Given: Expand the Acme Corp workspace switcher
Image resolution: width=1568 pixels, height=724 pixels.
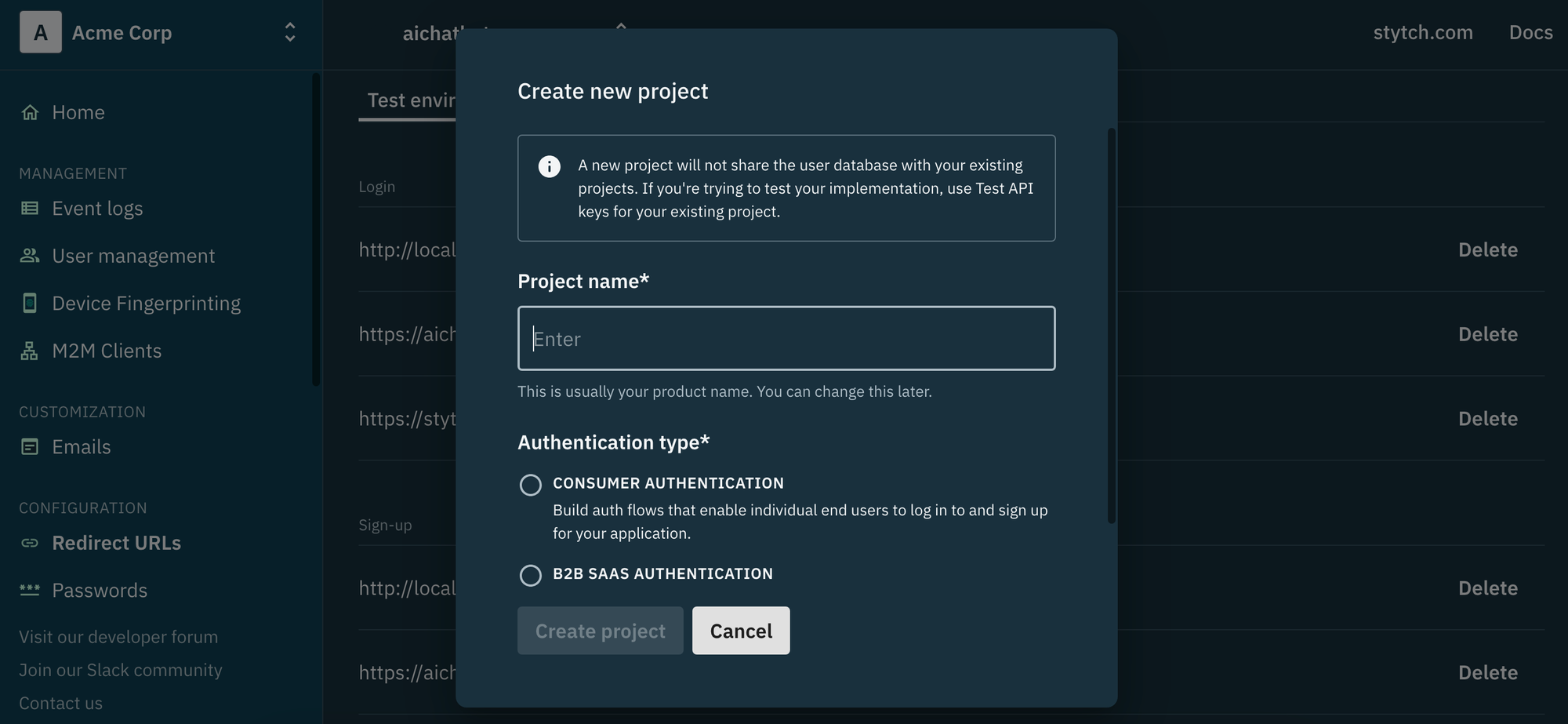Looking at the screenshot, I should (290, 32).
